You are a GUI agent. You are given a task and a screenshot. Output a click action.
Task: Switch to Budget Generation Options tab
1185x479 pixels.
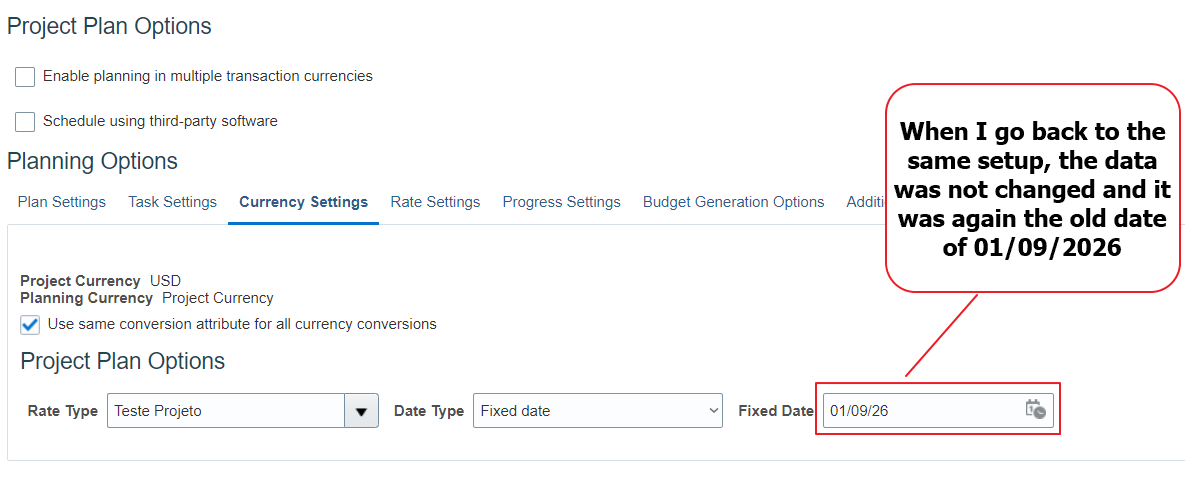(733, 202)
